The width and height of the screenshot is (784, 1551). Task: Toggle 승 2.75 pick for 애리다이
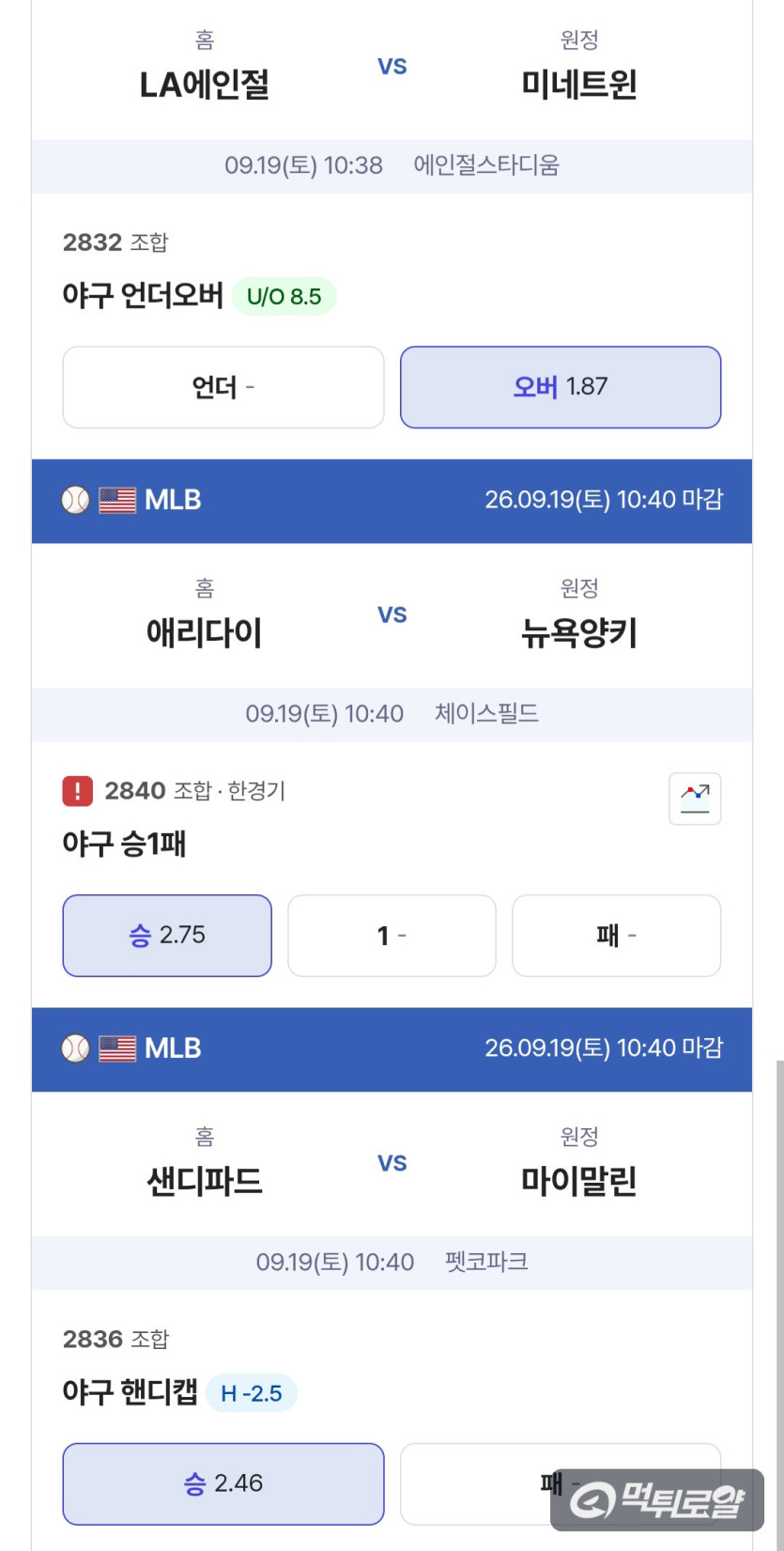(167, 936)
